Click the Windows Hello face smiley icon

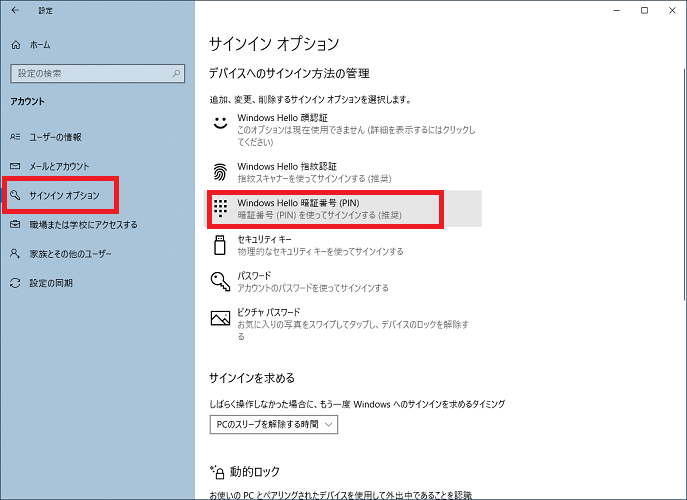pos(220,123)
